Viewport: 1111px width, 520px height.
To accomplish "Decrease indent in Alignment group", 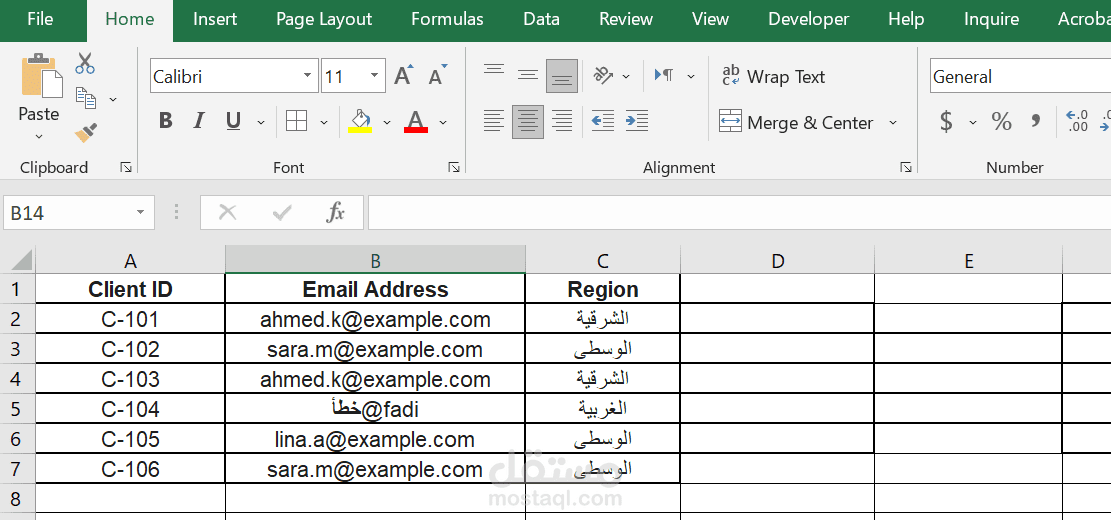I will pos(602,121).
